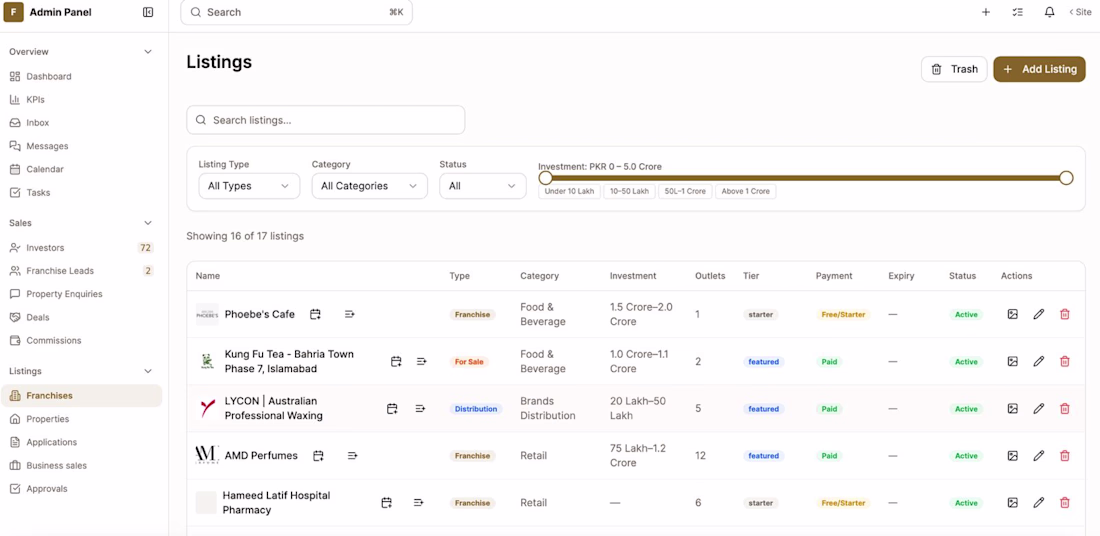
Task: Delete the Kung Fu Tea listing
Action: tap(1065, 361)
